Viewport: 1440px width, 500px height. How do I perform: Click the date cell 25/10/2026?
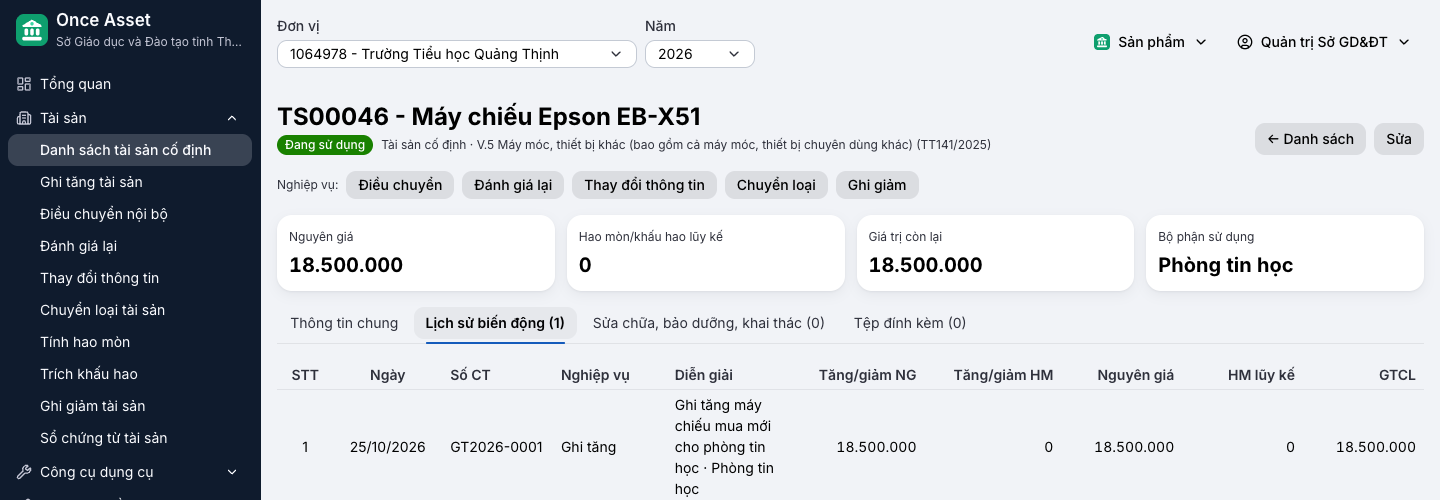tap(388, 447)
